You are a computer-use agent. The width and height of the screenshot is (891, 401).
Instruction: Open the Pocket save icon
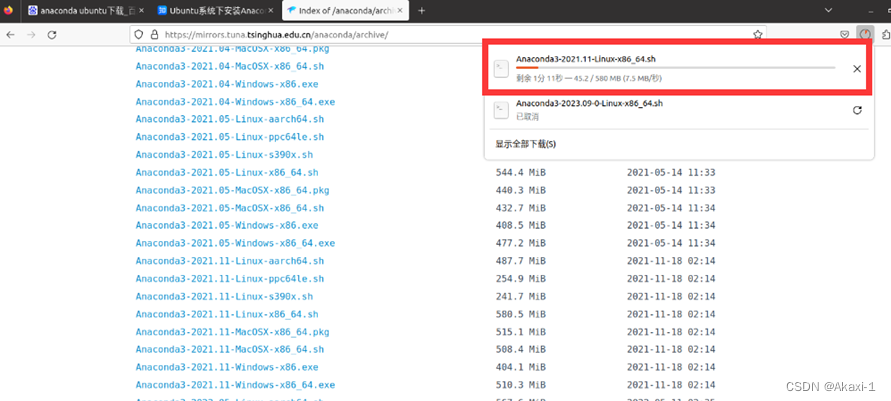pos(845,35)
